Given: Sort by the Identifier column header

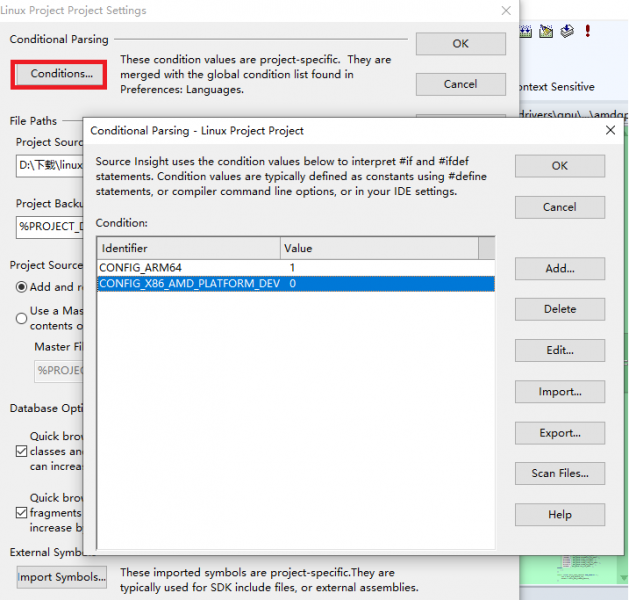Looking at the screenshot, I should point(188,247).
